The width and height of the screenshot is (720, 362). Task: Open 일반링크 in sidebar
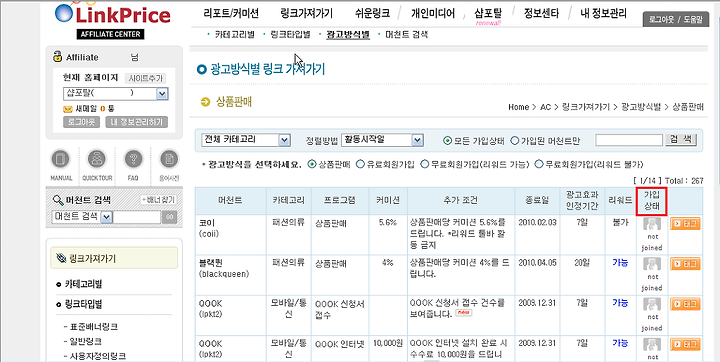point(86,341)
